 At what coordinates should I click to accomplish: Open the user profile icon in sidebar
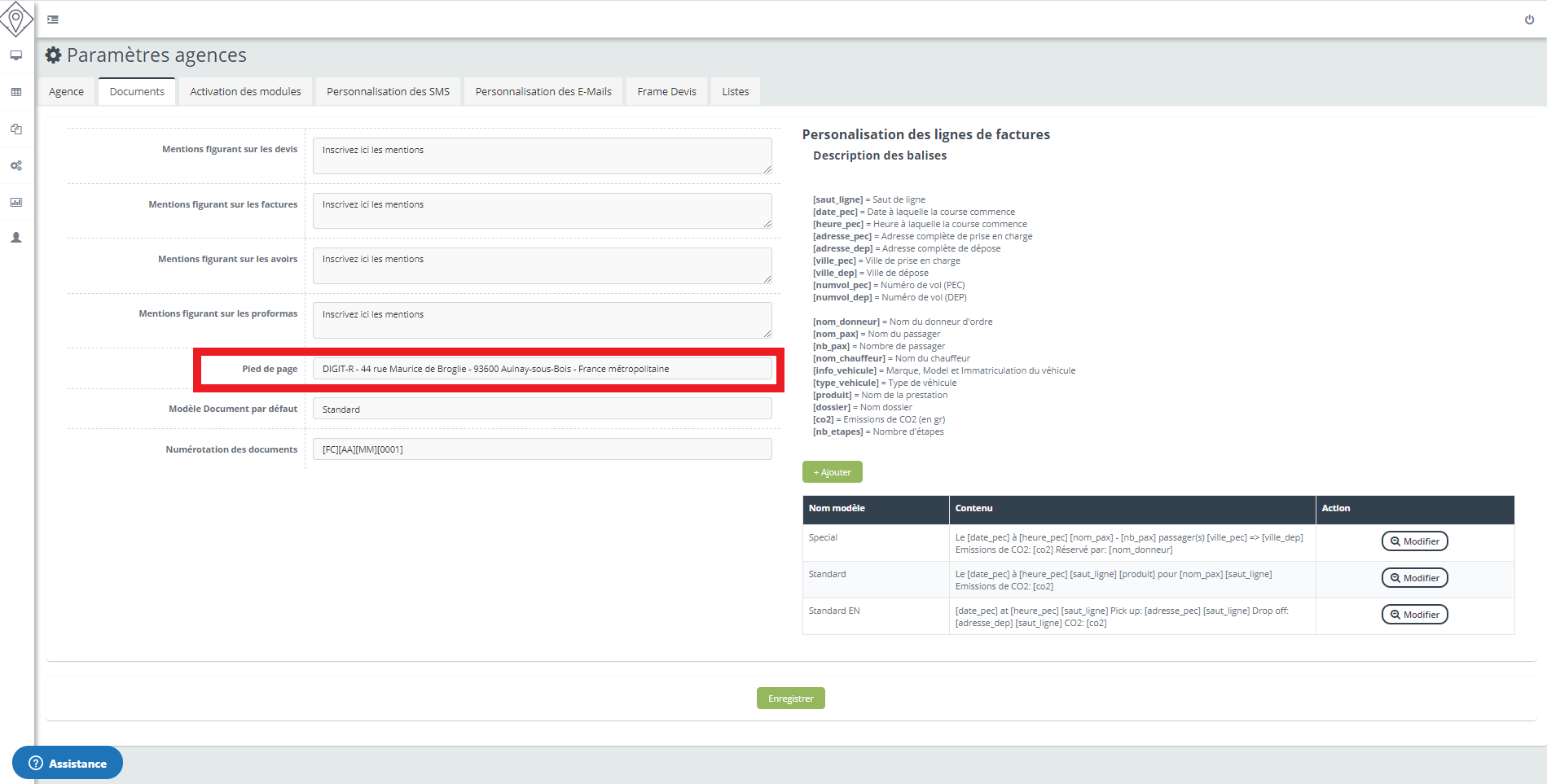pyautogui.click(x=15, y=237)
